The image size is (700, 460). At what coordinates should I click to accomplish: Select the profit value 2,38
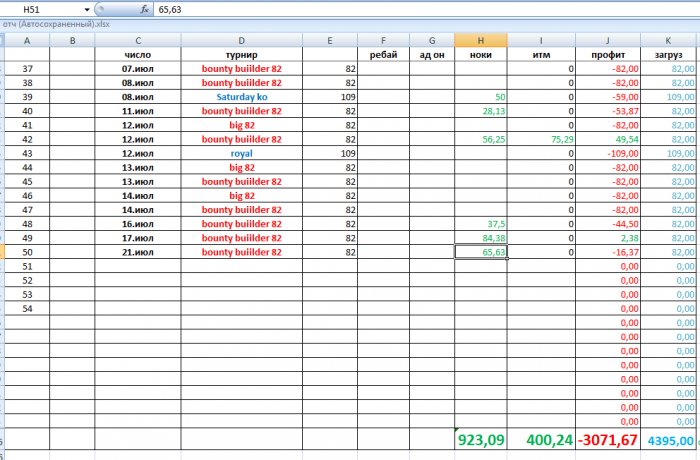[608, 238]
